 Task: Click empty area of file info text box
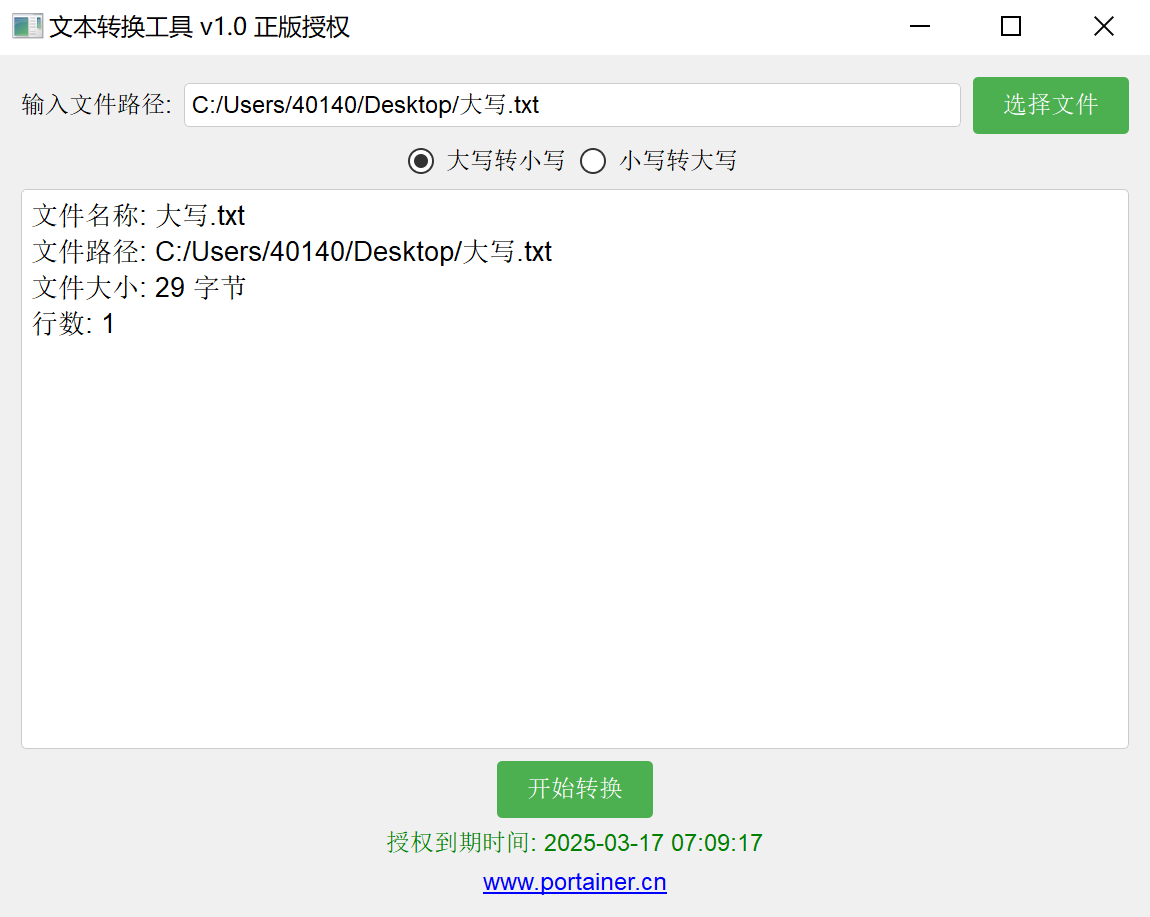pos(574,543)
